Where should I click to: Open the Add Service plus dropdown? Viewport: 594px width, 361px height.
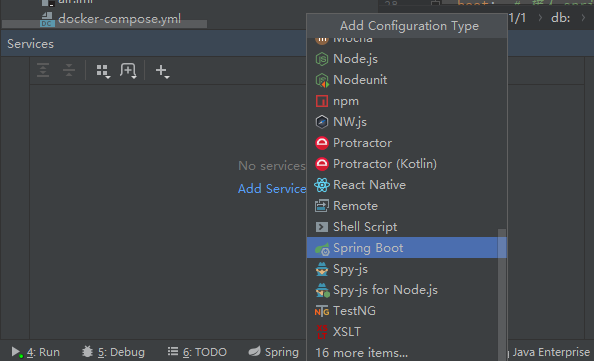tap(162, 71)
